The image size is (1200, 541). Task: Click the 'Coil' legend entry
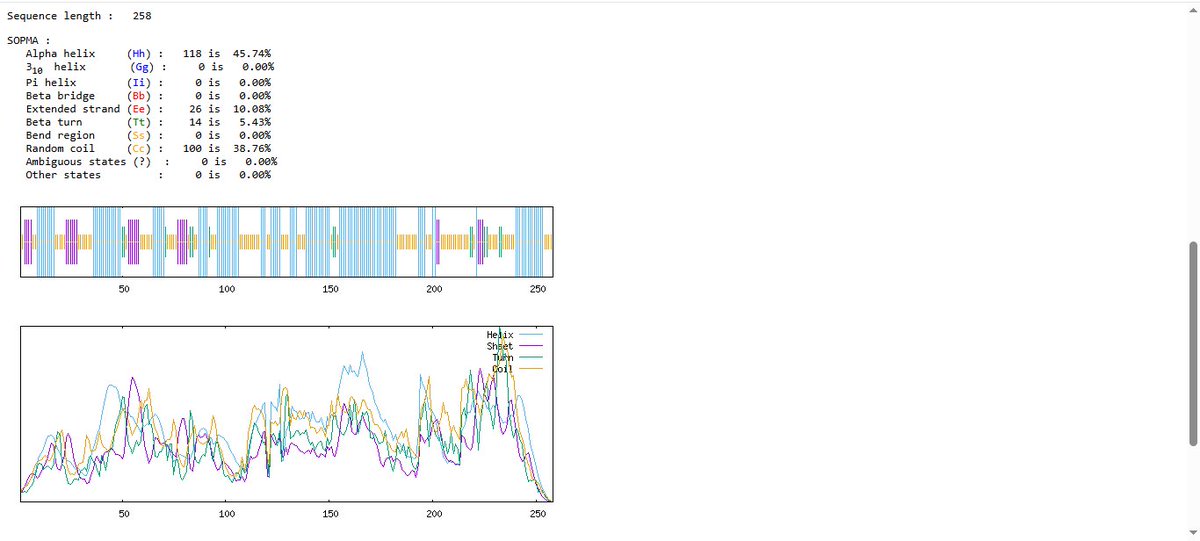tap(517, 369)
